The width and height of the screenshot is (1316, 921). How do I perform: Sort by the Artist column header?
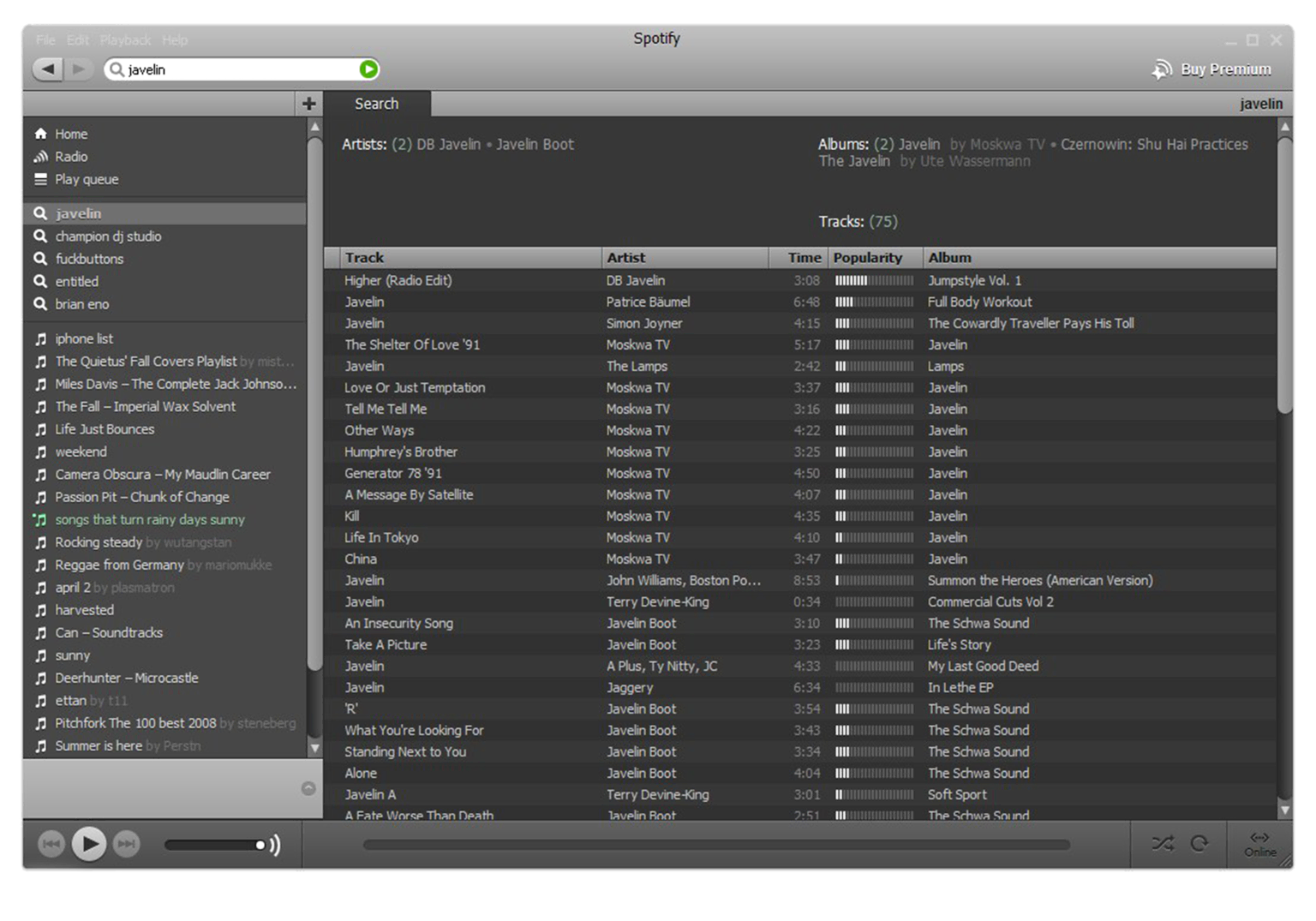point(685,257)
